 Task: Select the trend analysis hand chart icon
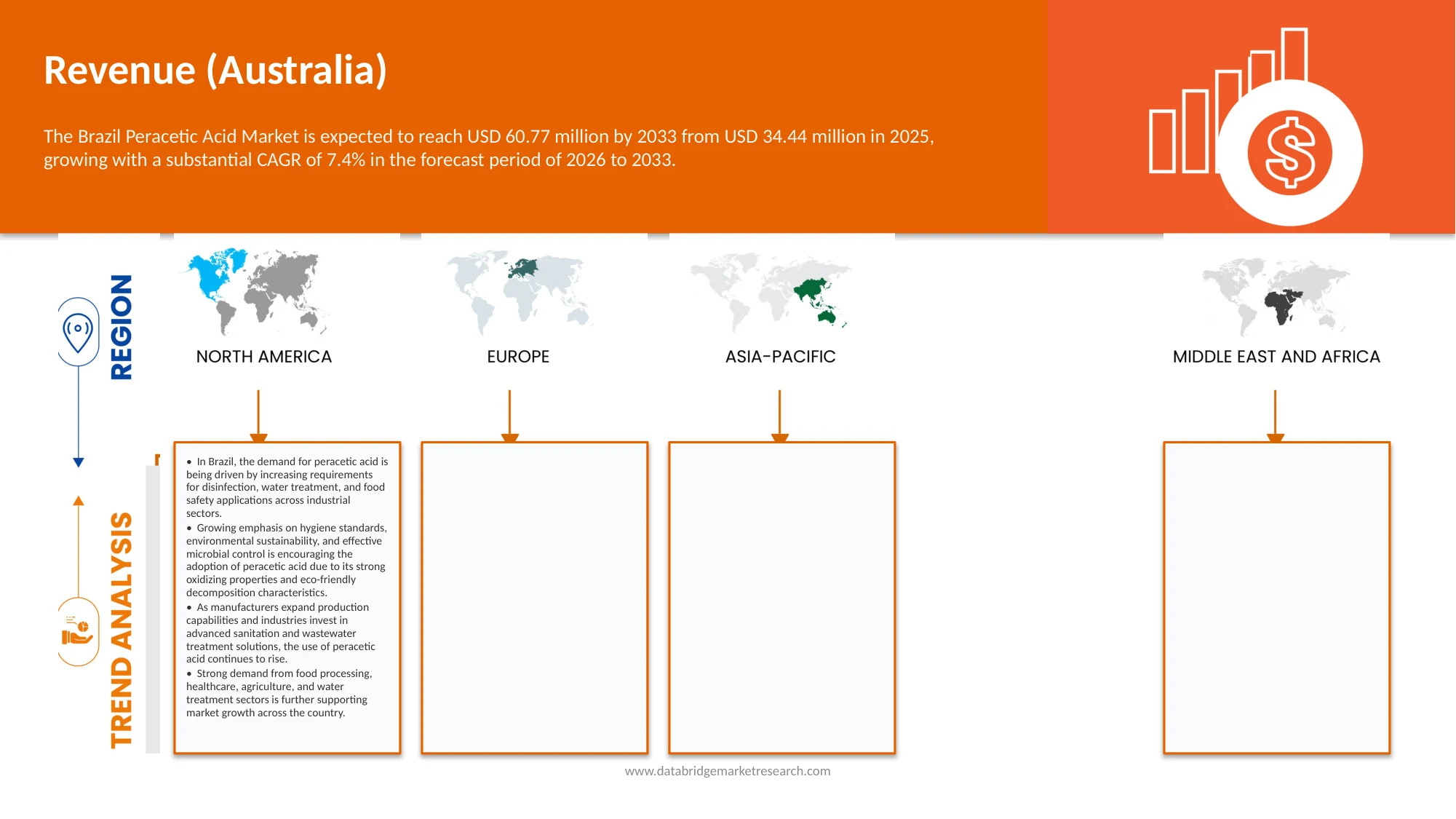click(x=78, y=632)
